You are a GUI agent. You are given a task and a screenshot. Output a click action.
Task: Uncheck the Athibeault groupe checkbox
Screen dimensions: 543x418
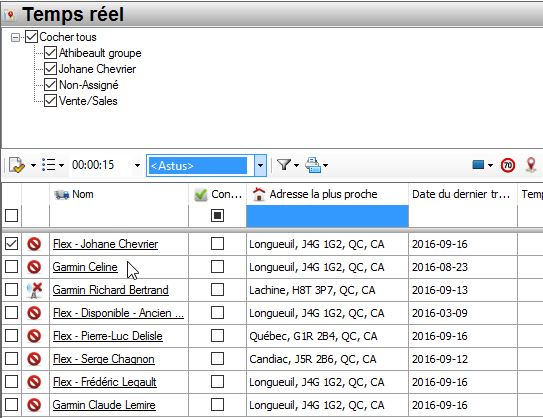point(51,53)
